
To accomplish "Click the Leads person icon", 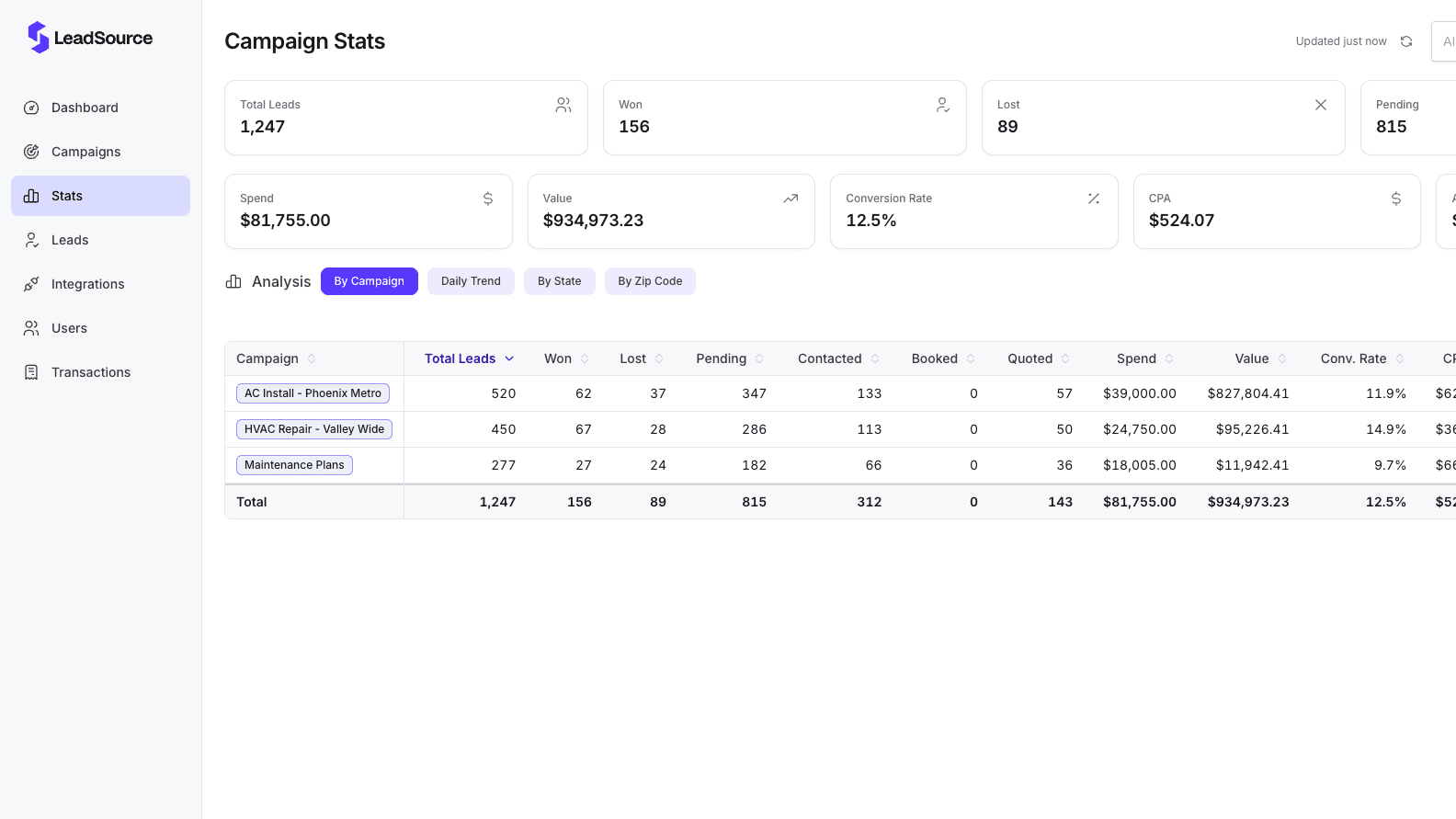I will click(31, 240).
